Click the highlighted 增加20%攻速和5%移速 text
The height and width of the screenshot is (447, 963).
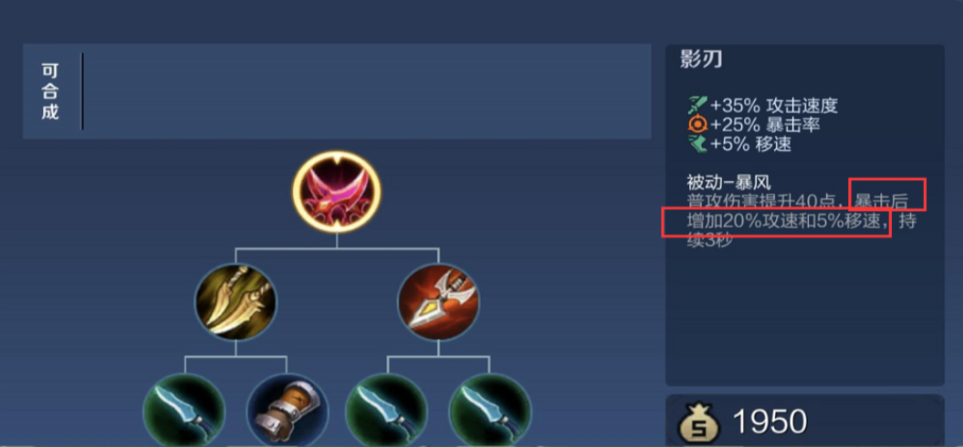pyautogui.click(x=784, y=222)
